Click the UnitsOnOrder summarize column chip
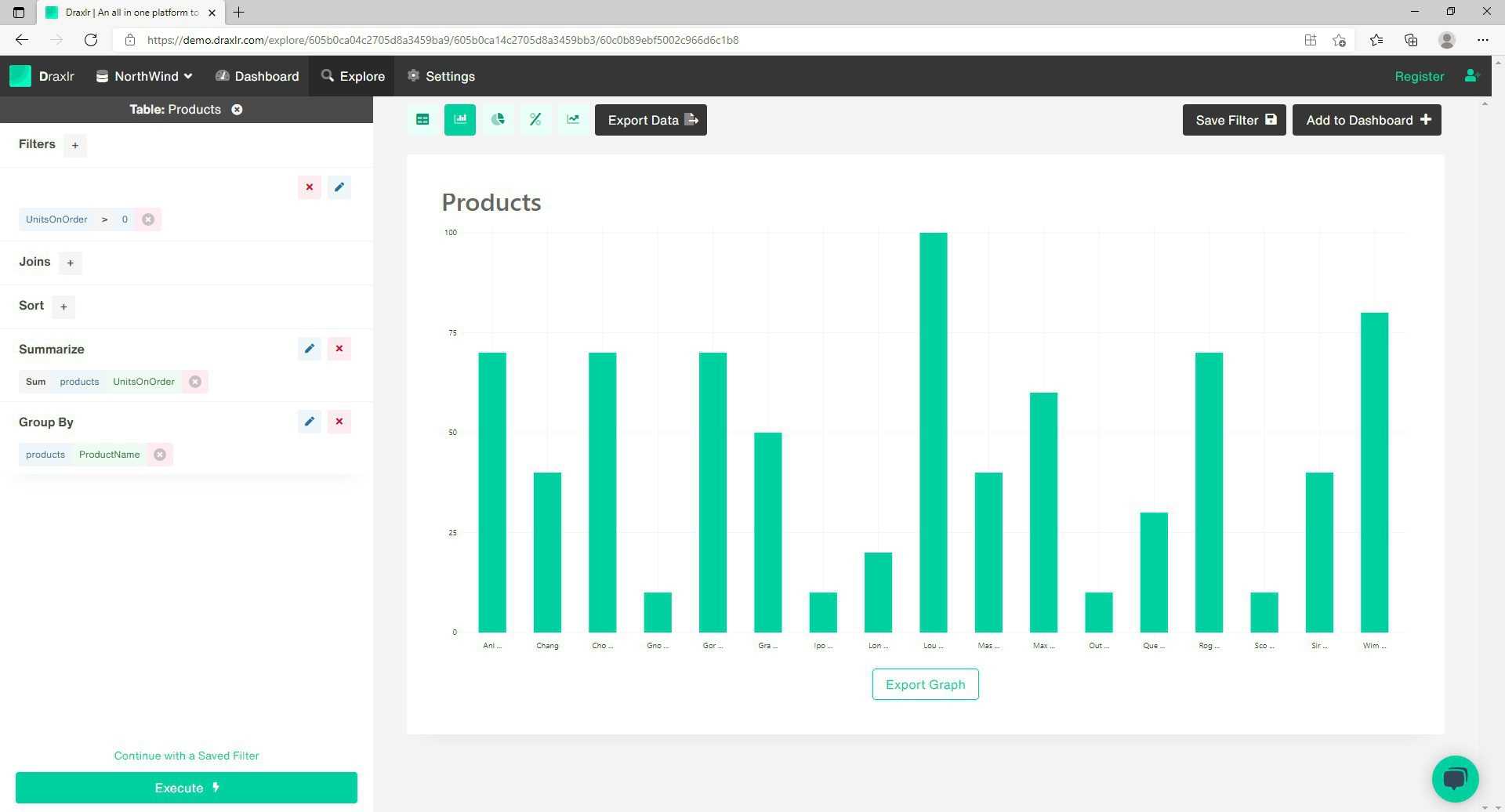Screen dimensions: 1505x812 (143, 382)
